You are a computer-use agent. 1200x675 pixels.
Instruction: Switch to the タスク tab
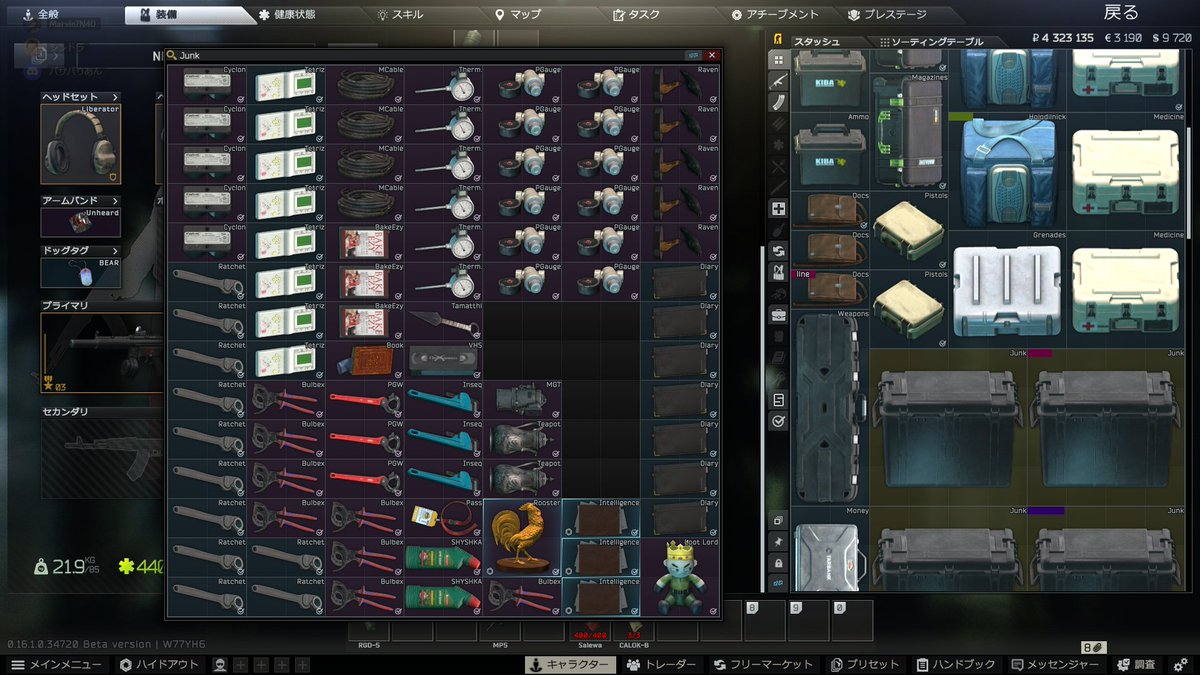pos(637,15)
